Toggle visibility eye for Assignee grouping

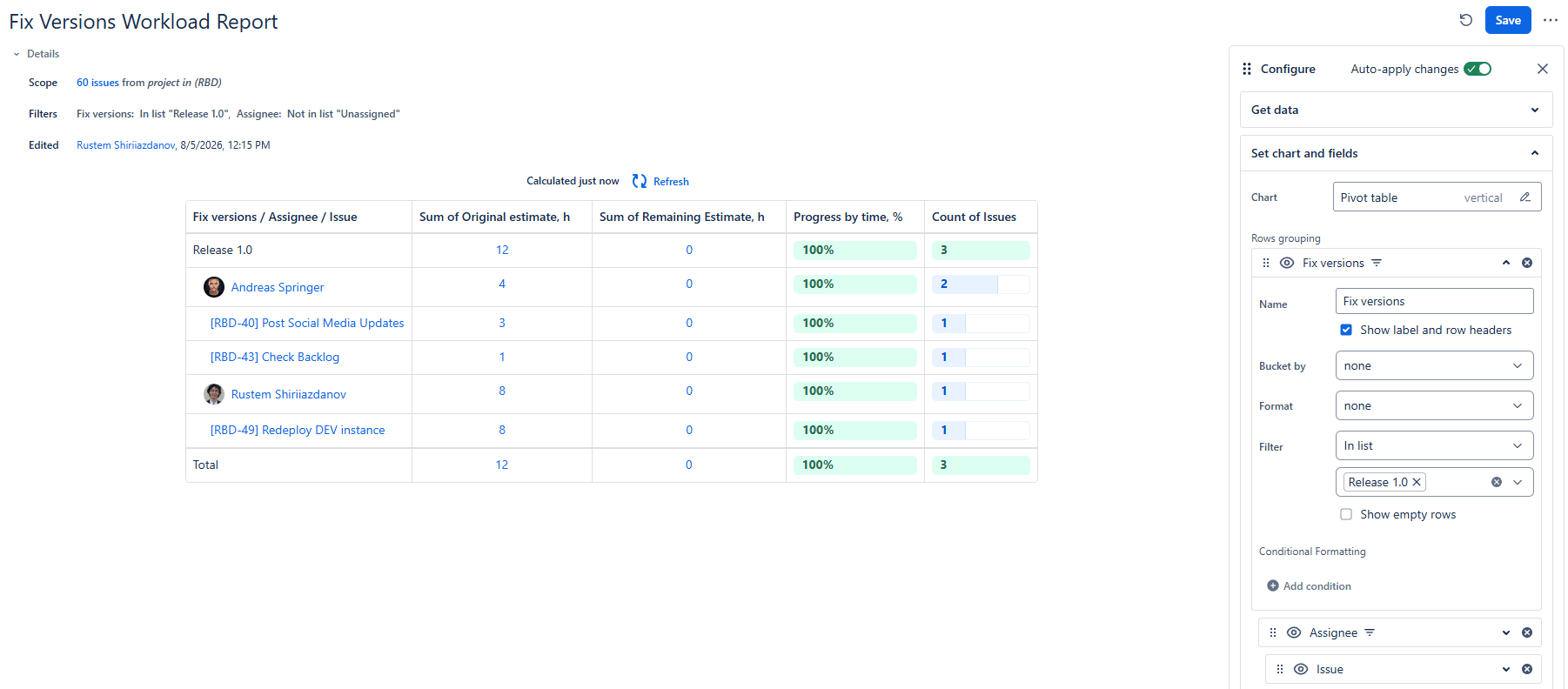coord(1294,632)
